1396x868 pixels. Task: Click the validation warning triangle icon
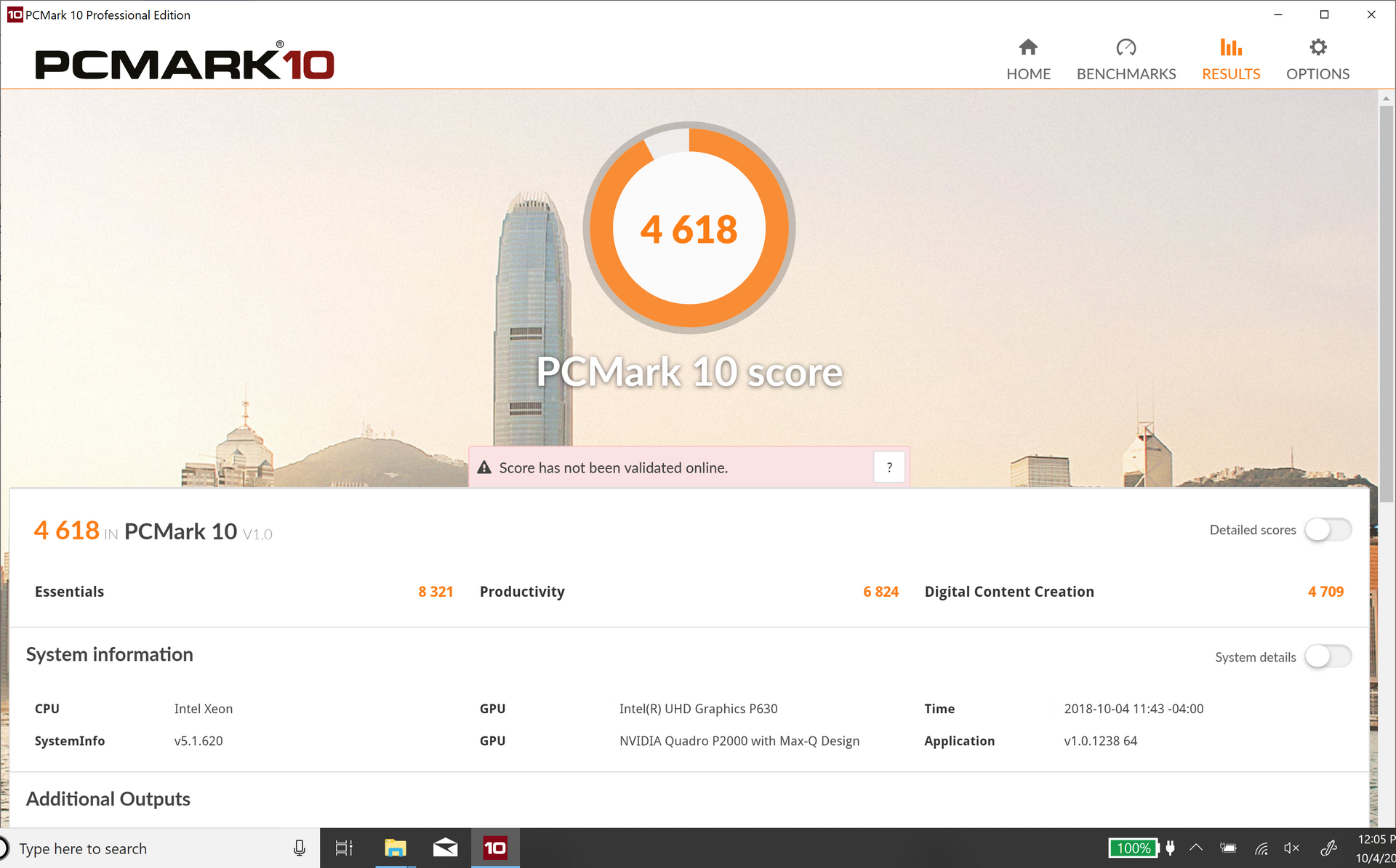coord(484,467)
